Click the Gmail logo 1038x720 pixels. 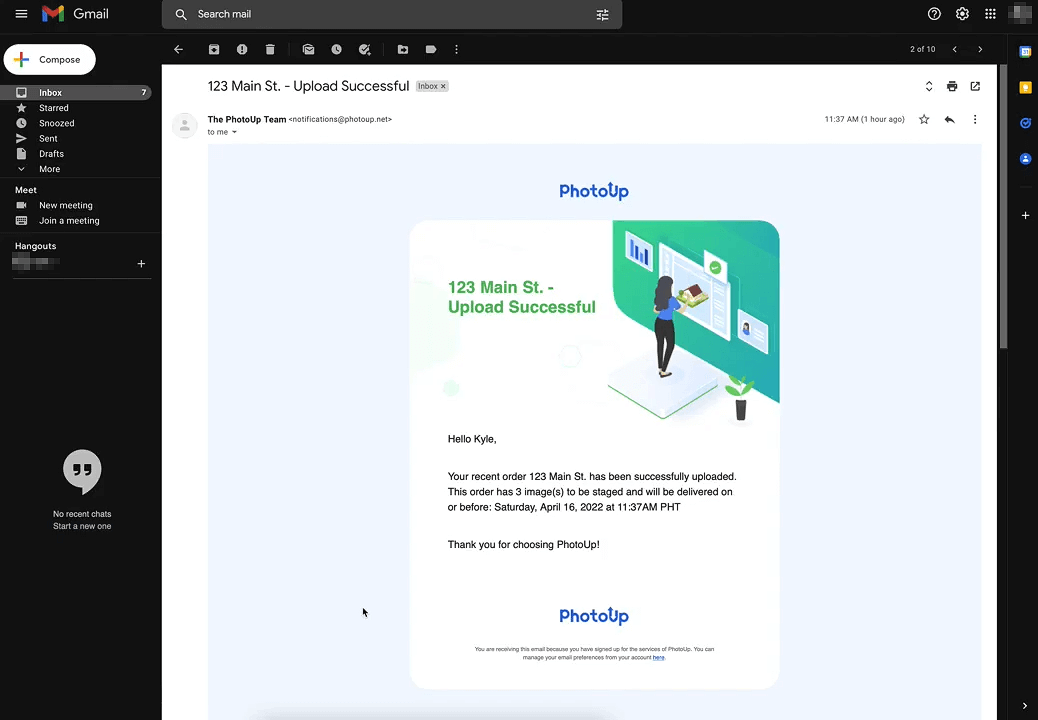[75, 14]
